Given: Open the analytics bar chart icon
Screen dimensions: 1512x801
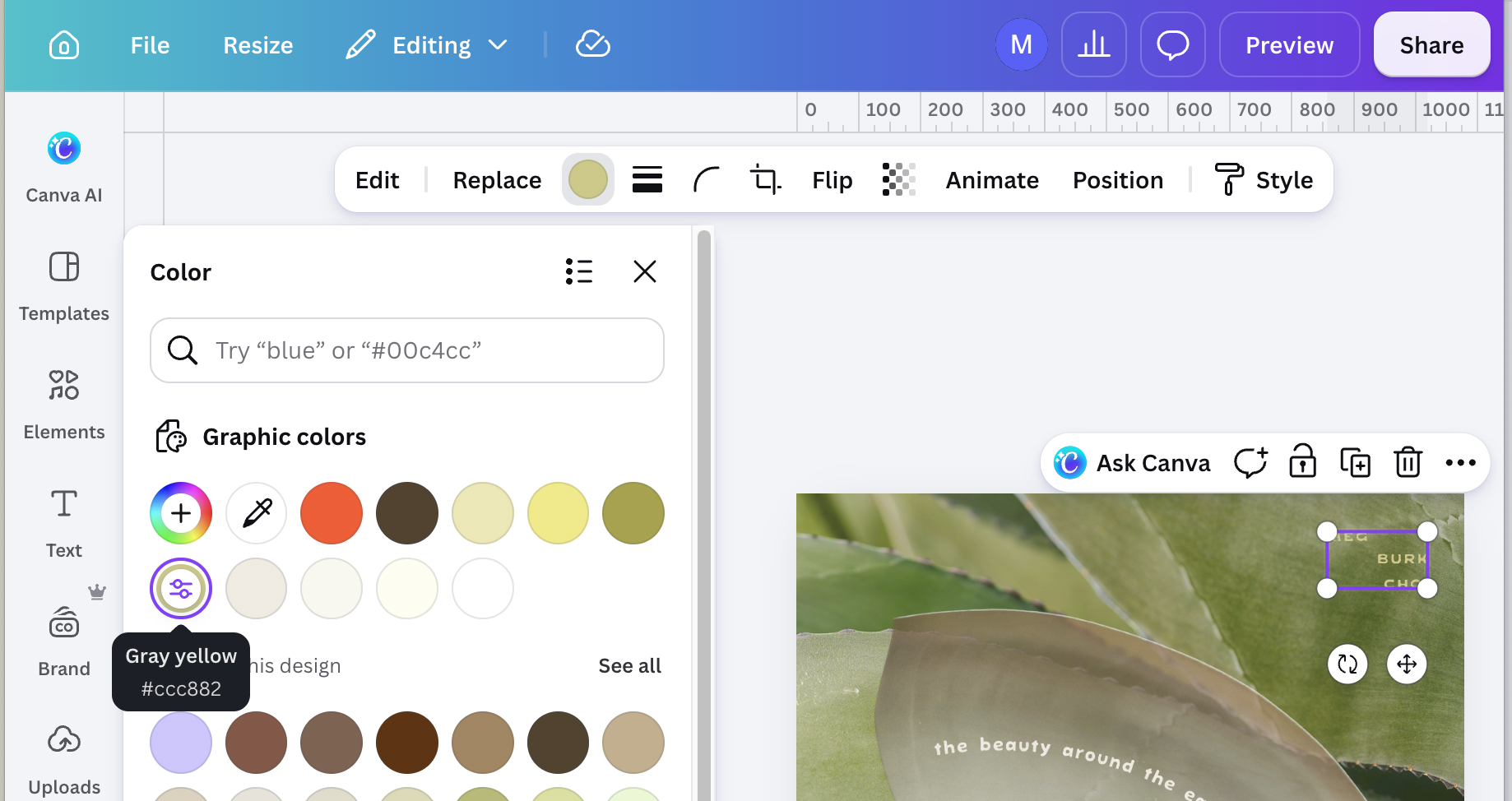Looking at the screenshot, I should [1094, 44].
